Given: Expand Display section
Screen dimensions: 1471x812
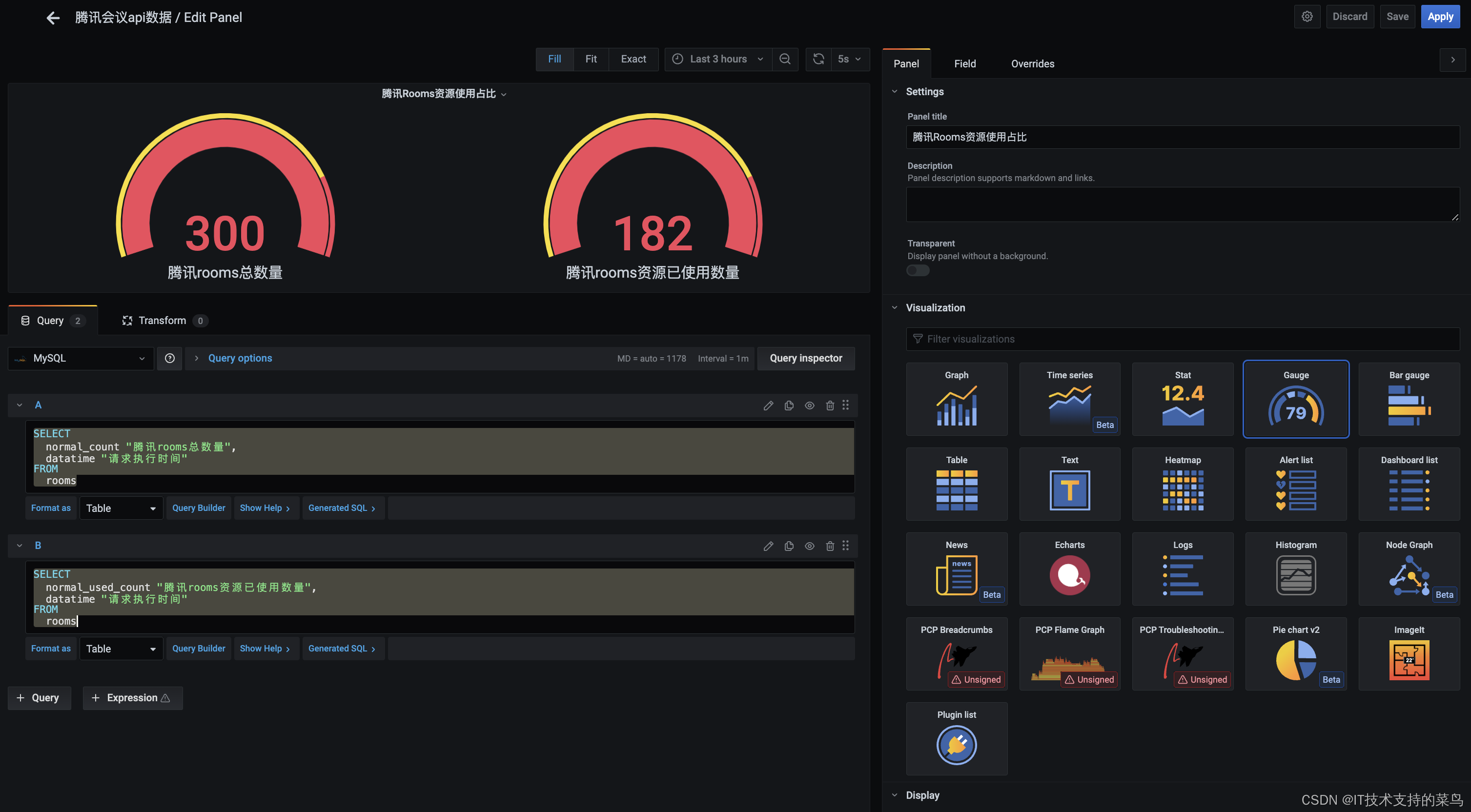Looking at the screenshot, I should click(894, 795).
